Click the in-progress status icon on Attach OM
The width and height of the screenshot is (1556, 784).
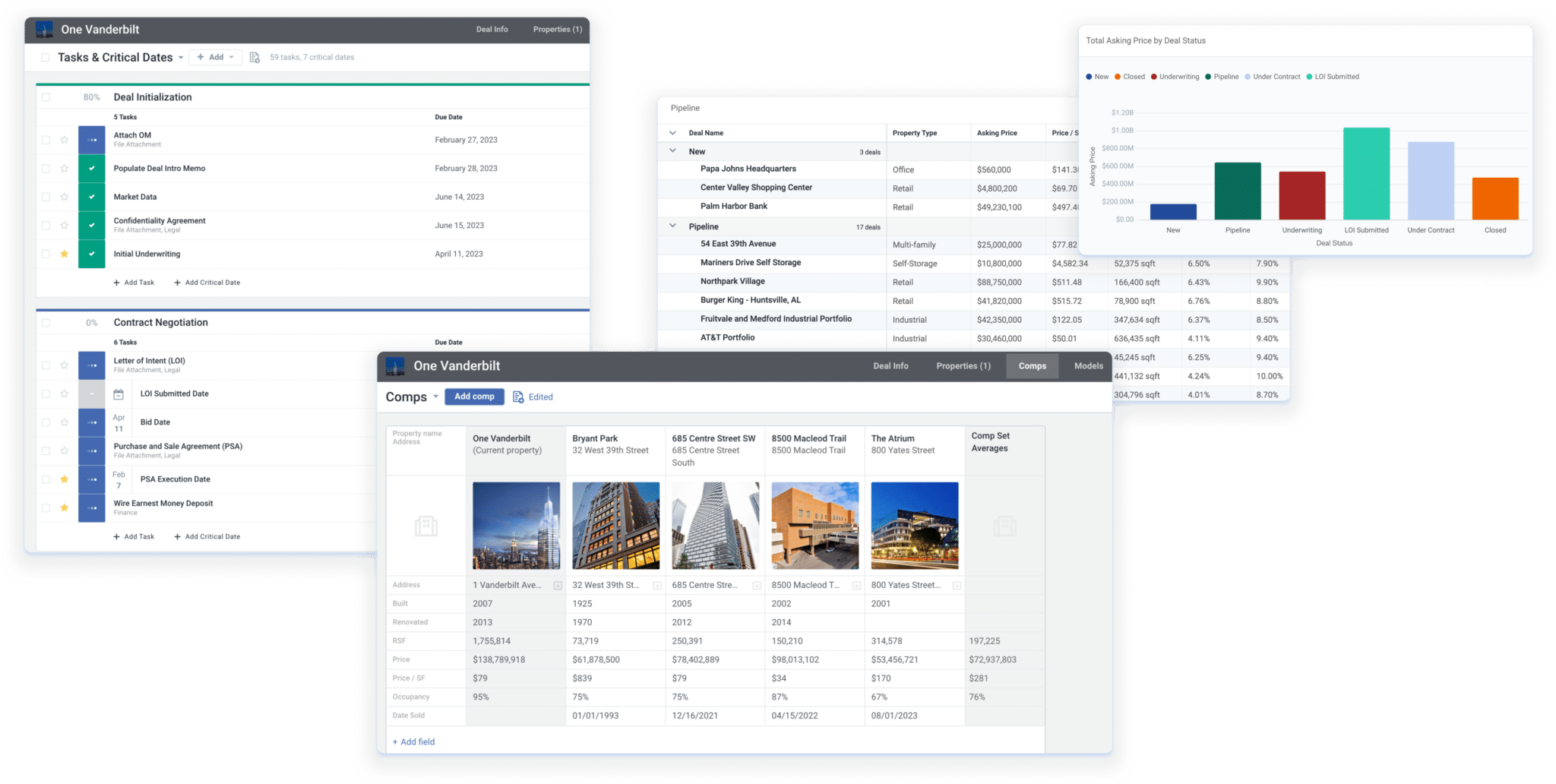coord(91,139)
